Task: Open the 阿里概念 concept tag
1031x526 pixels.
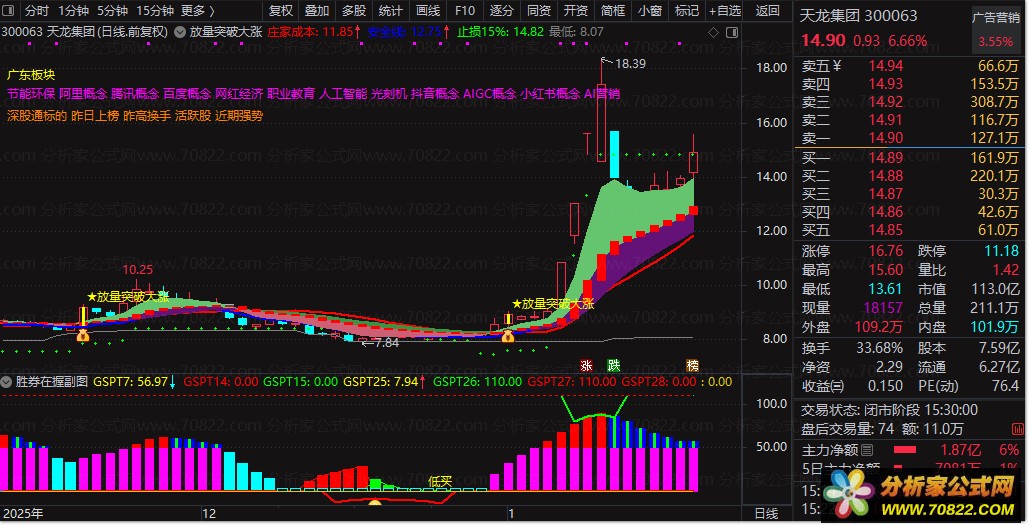Action: [83, 93]
